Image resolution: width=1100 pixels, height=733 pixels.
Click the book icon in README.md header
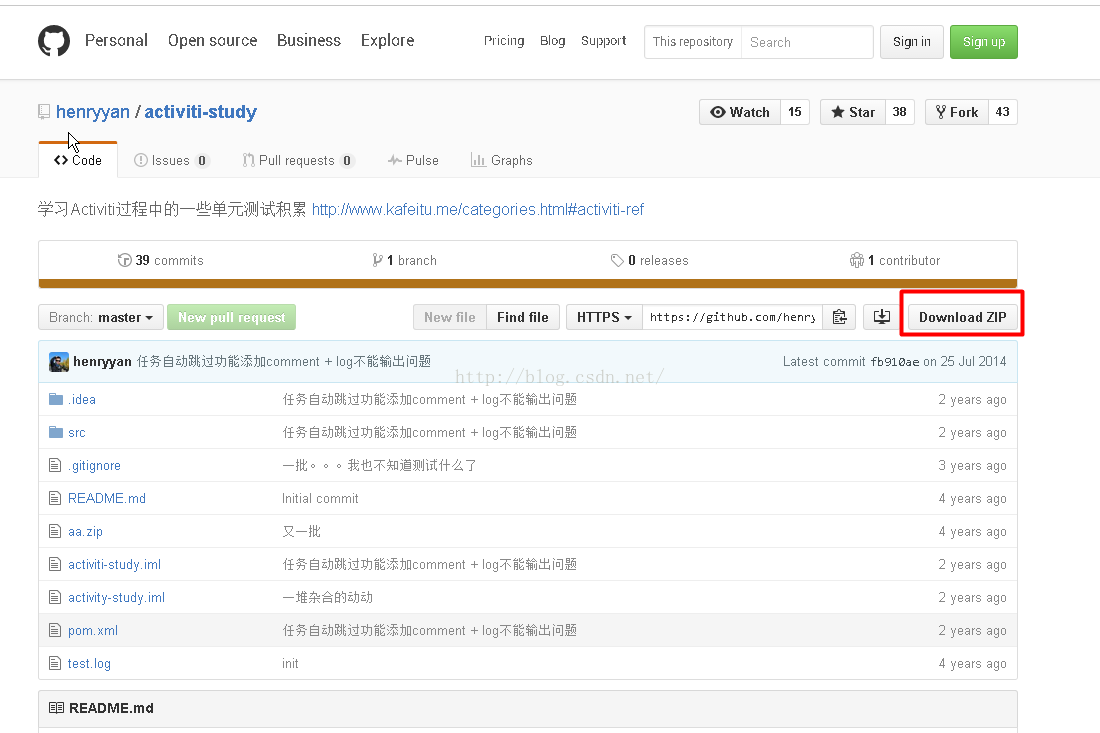(x=56, y=708)
